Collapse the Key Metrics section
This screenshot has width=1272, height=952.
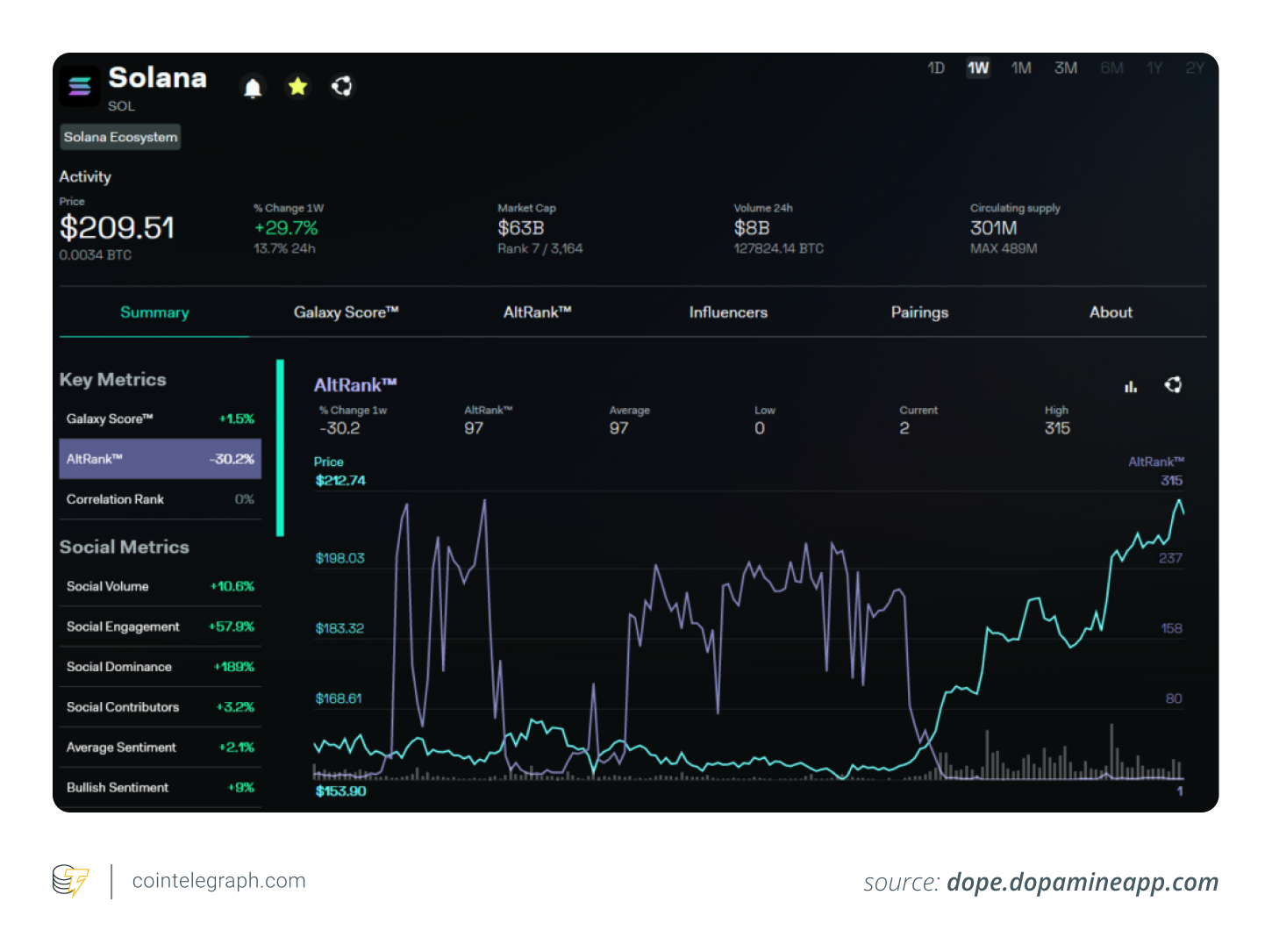point(112,379)
